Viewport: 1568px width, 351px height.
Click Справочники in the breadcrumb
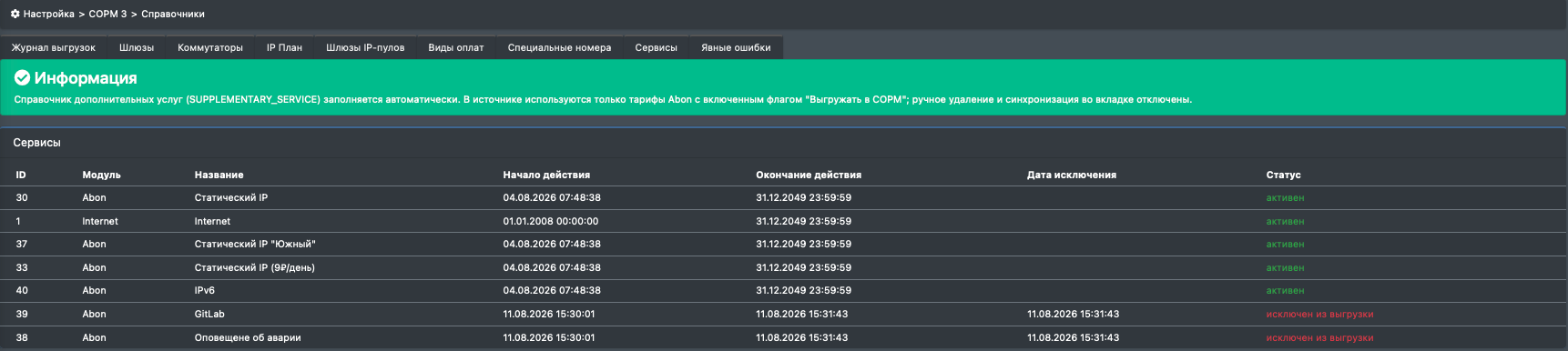(173, 14)
